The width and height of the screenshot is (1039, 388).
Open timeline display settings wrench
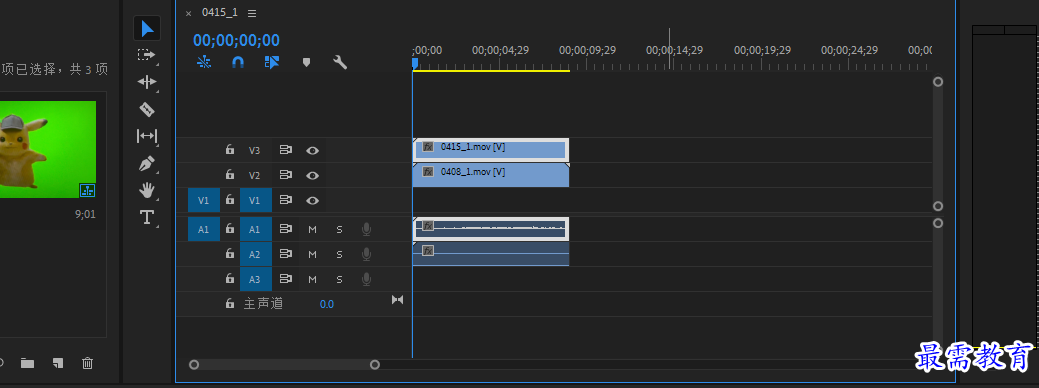[x=340, y=62]
